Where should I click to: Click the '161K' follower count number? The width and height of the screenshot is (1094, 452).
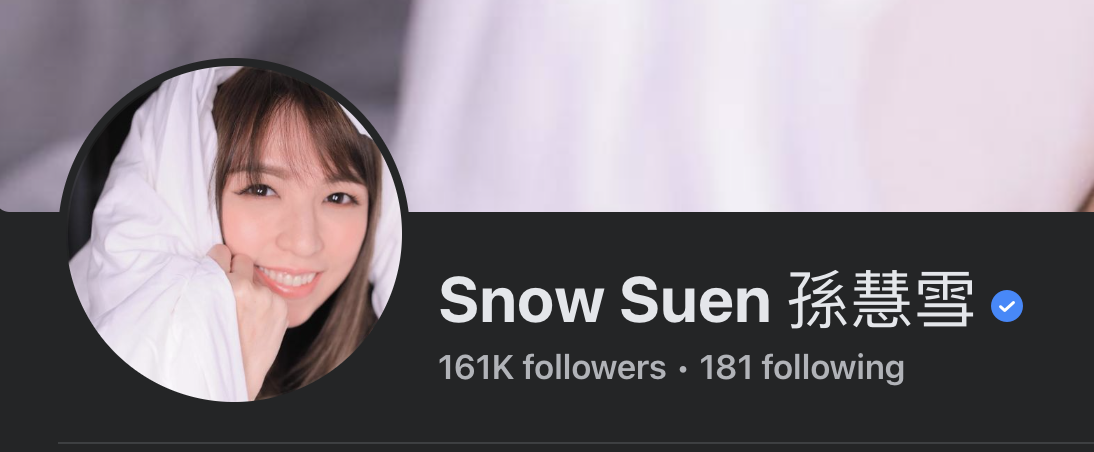(x=476, y=368)
